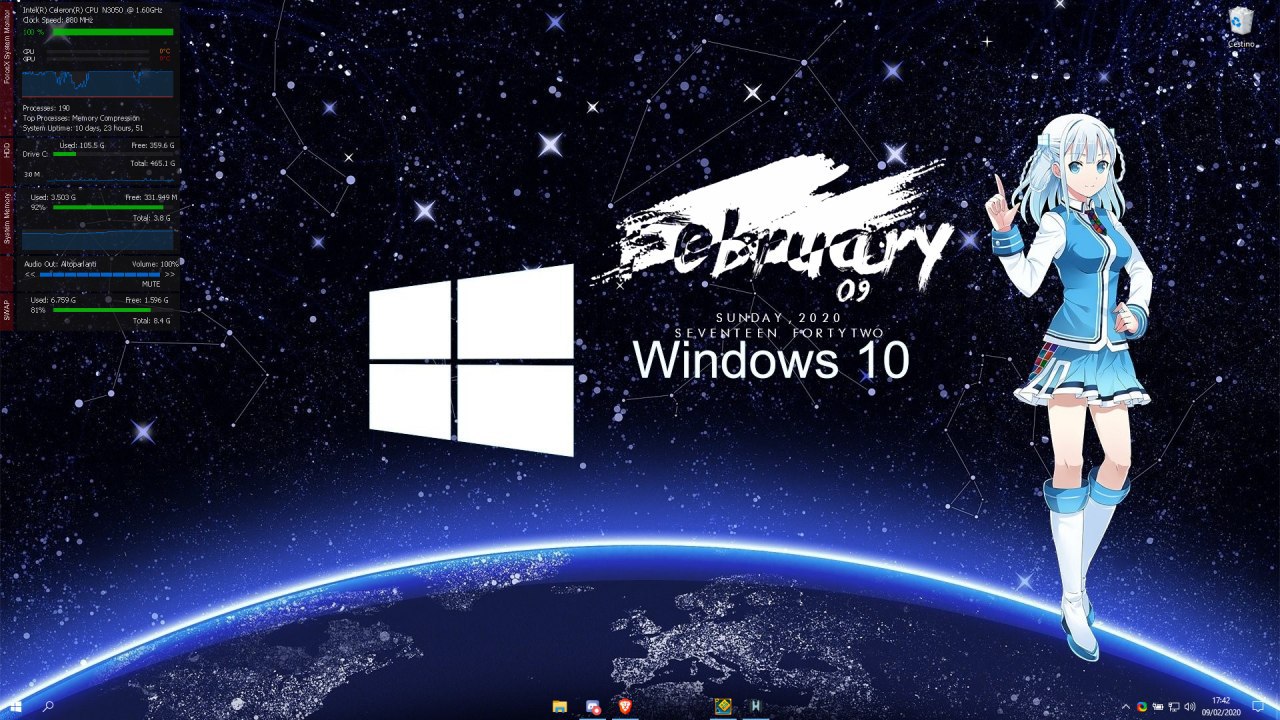The height and width of the screenshot is (720, 1280).
Task: Click HDD 'Total: 465.1 G' value
Action: pyautogui.click(x=153, y=163)
